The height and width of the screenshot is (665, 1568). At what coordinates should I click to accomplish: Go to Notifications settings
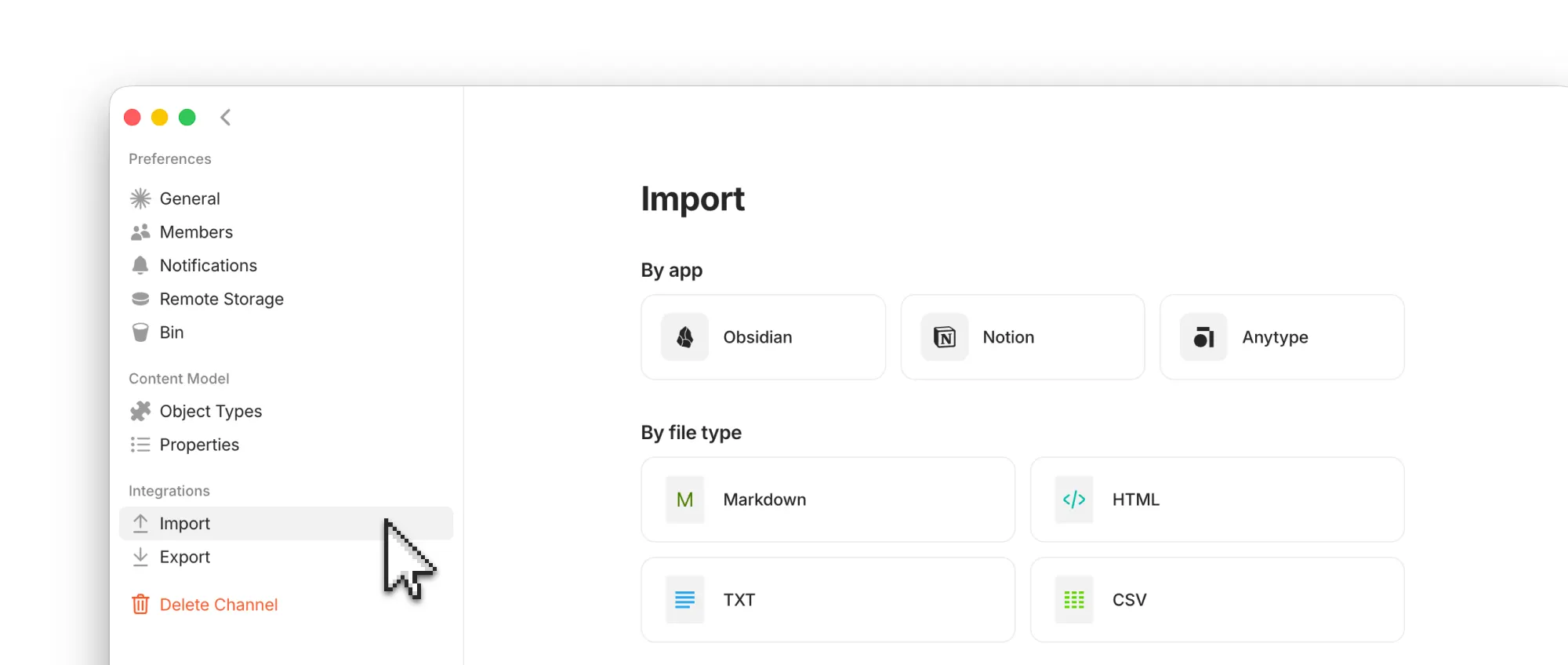pos(286,265)
